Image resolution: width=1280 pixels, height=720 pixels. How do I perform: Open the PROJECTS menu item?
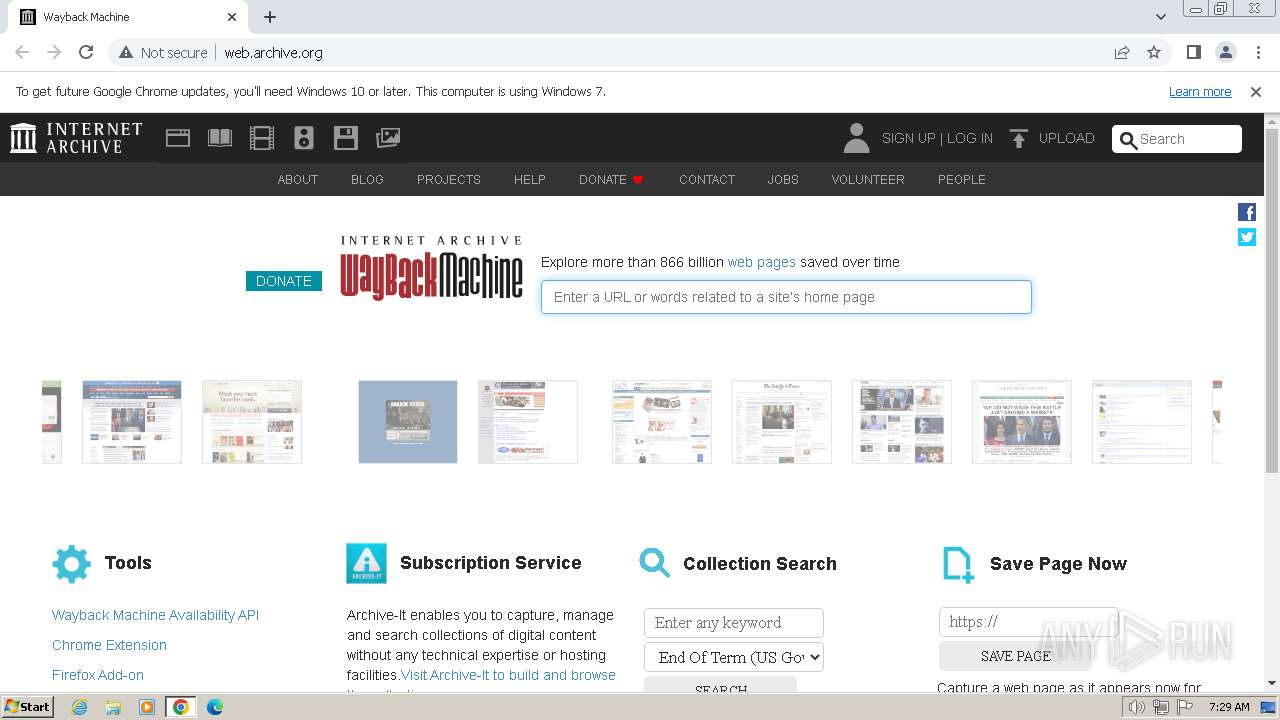(449, 180)
